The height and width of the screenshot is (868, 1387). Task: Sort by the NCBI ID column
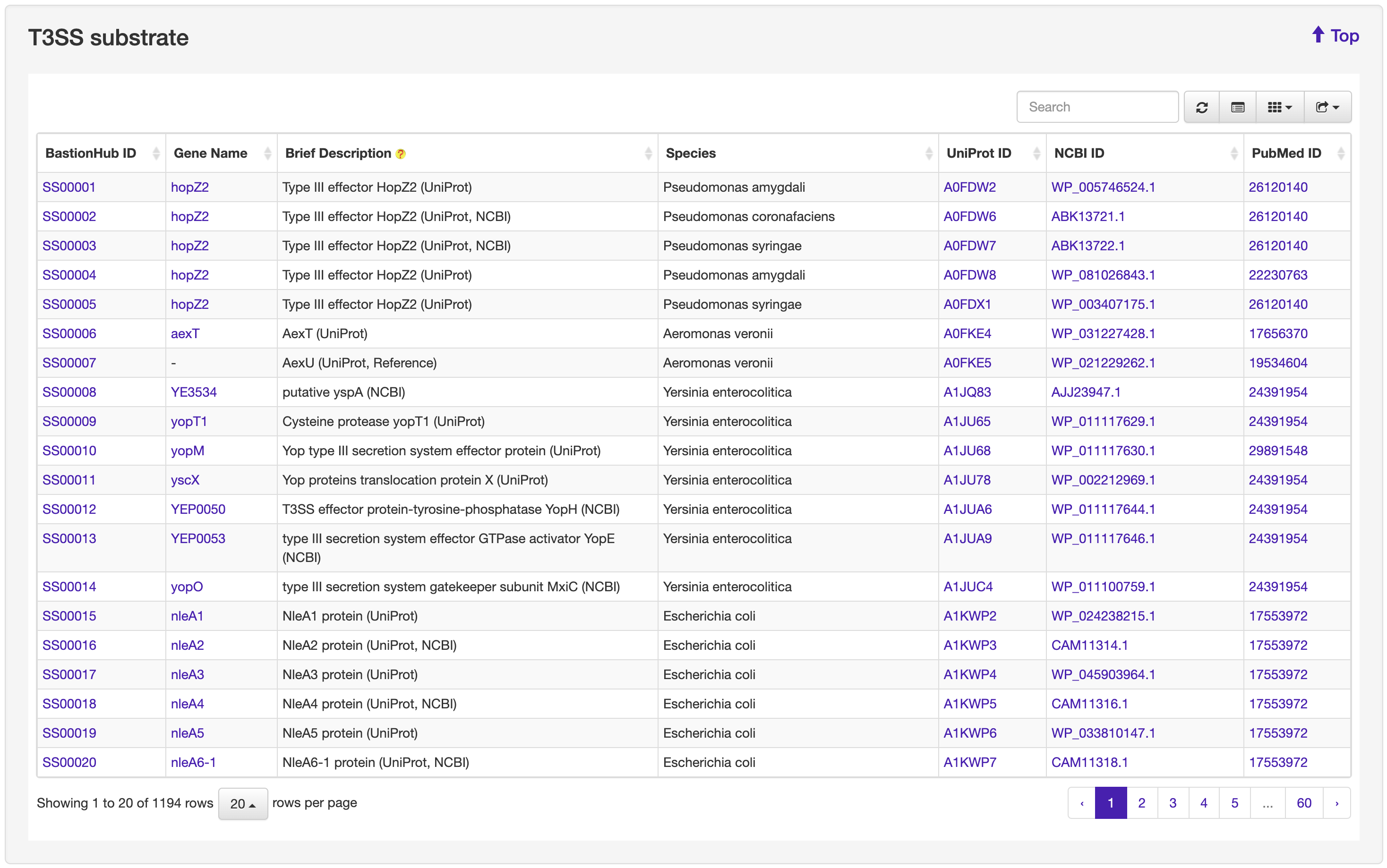1234,153
